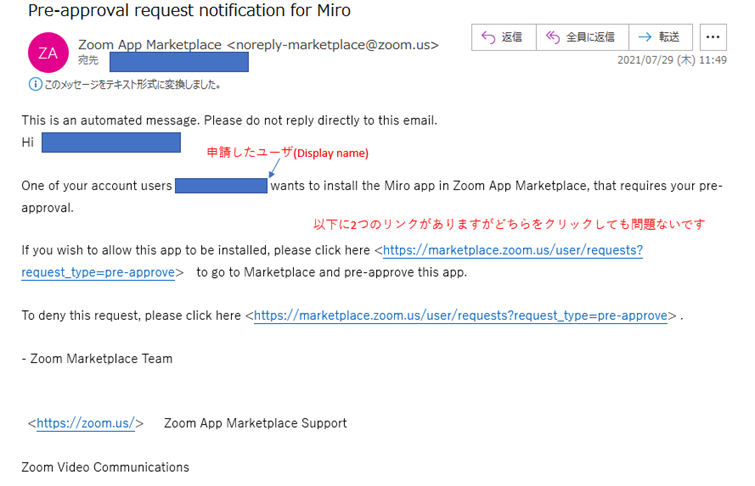Viewport: 755px width, 486px height.
Task: Open the pre-approve link in the allow sentence
Action: point(512,251)
